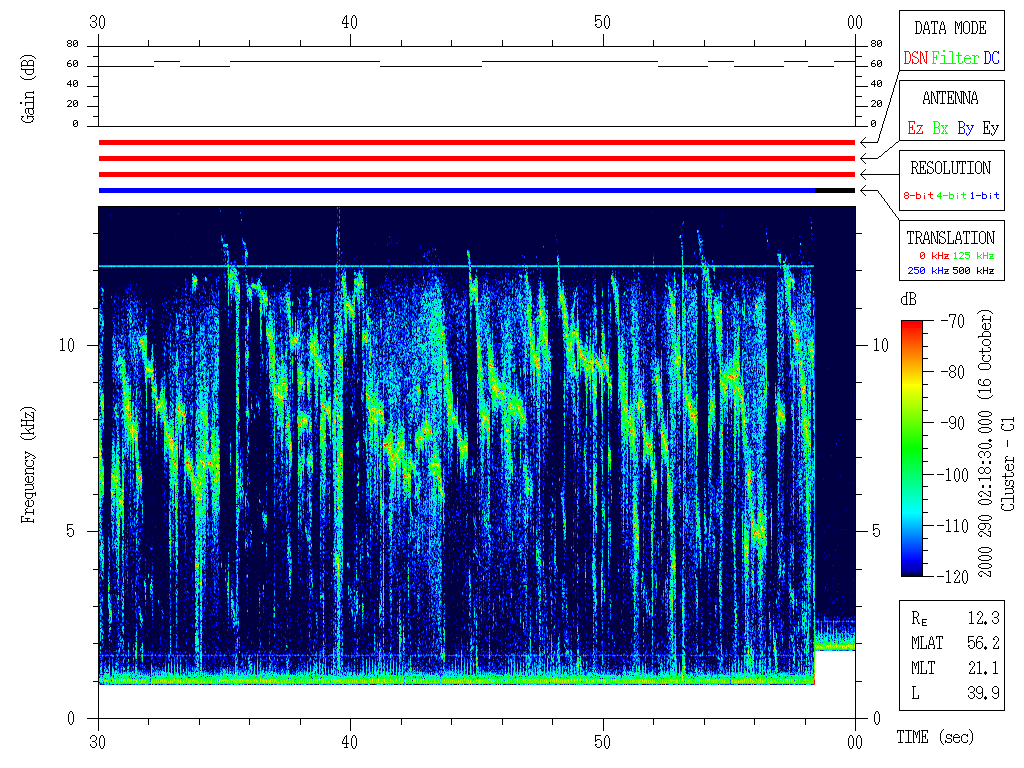Screen dimensions: 1024x768
Task: Click the MLAT 56.2 value in info box
Action: [984, 643]
